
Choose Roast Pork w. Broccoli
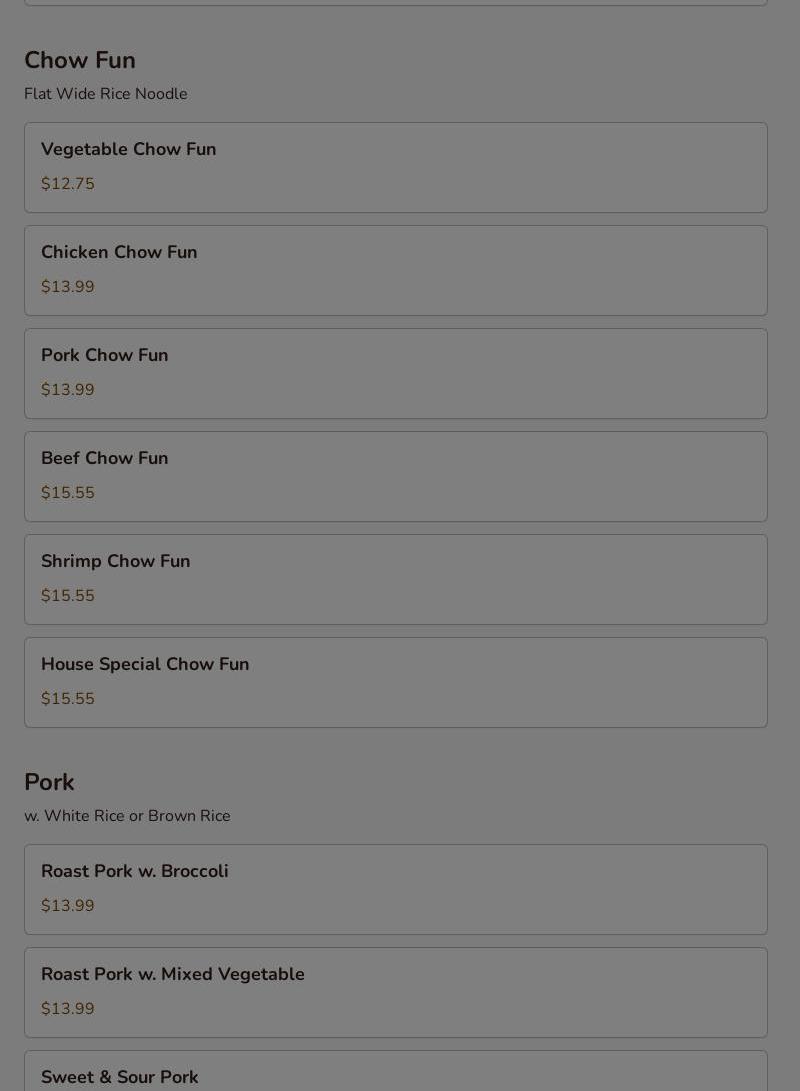pyautogui.click(x=396, y=890)
